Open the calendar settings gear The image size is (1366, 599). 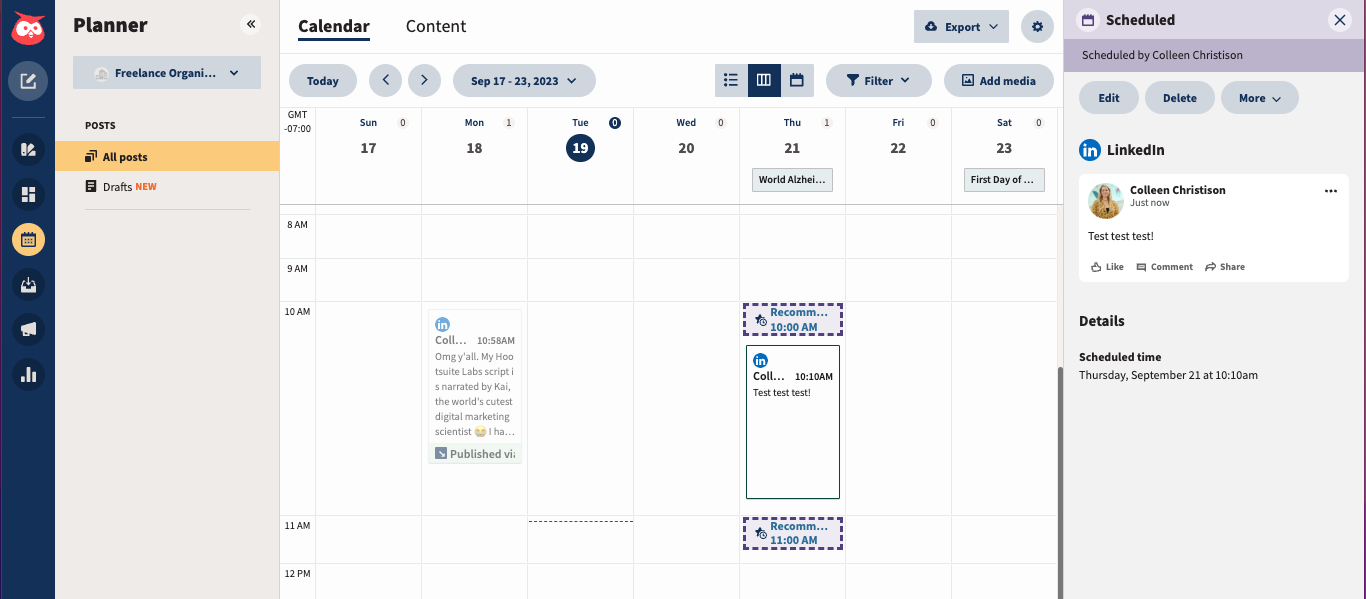coord(1037,27)
